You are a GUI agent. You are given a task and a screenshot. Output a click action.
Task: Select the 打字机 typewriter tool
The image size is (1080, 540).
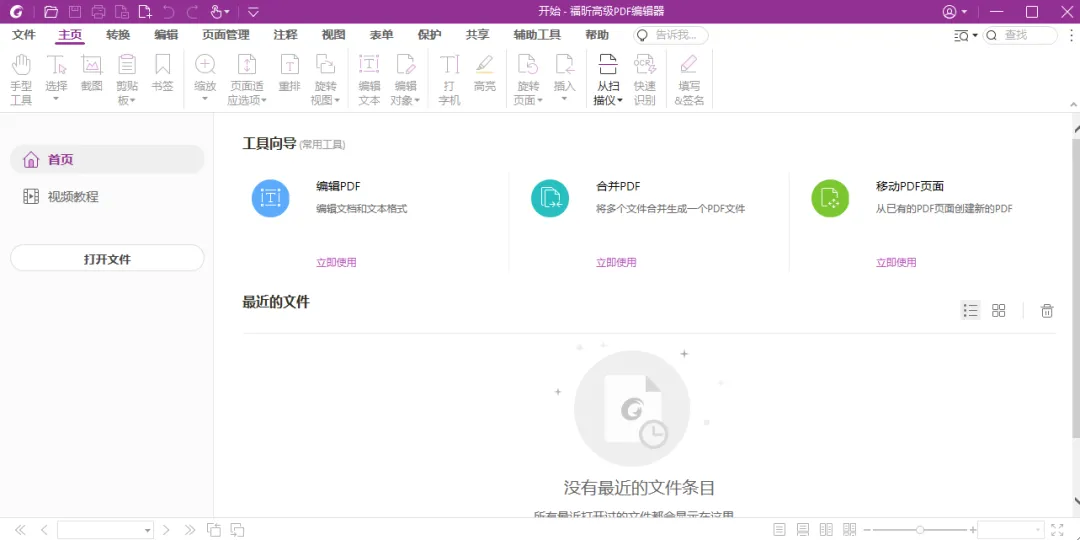pyautogui.click(x=449, y=80)
